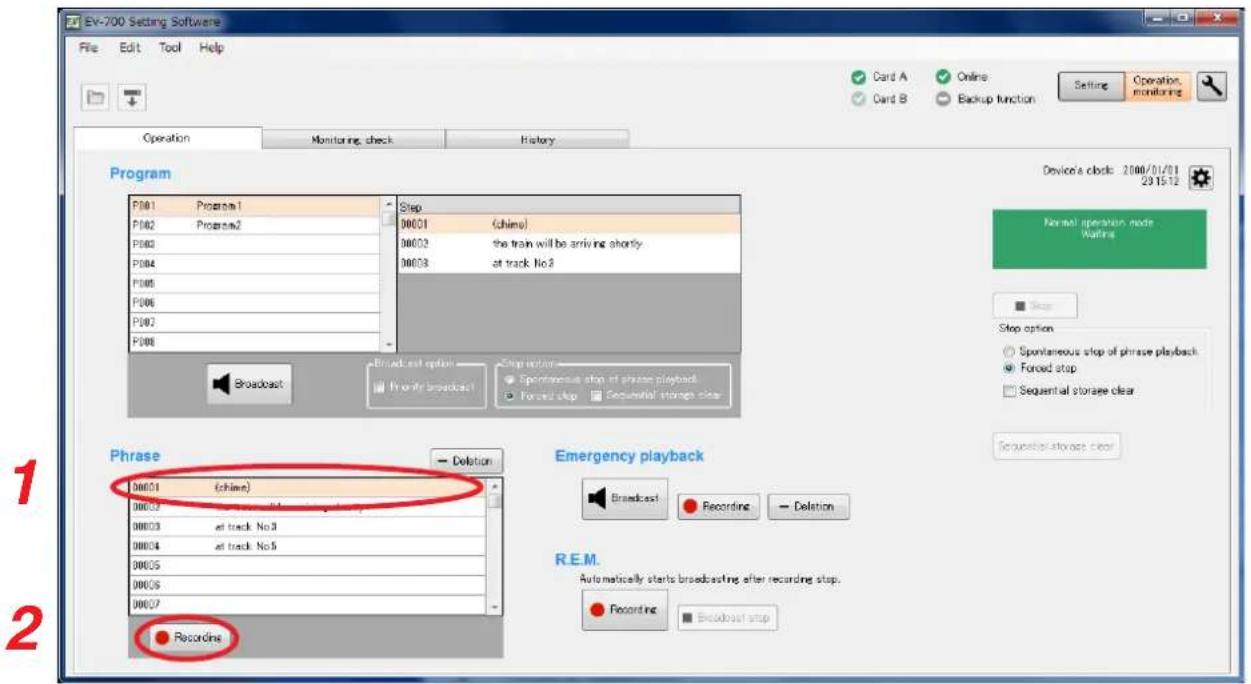Click the Step column header
This screenshot has width=1251, height=684.
(569, 206)
